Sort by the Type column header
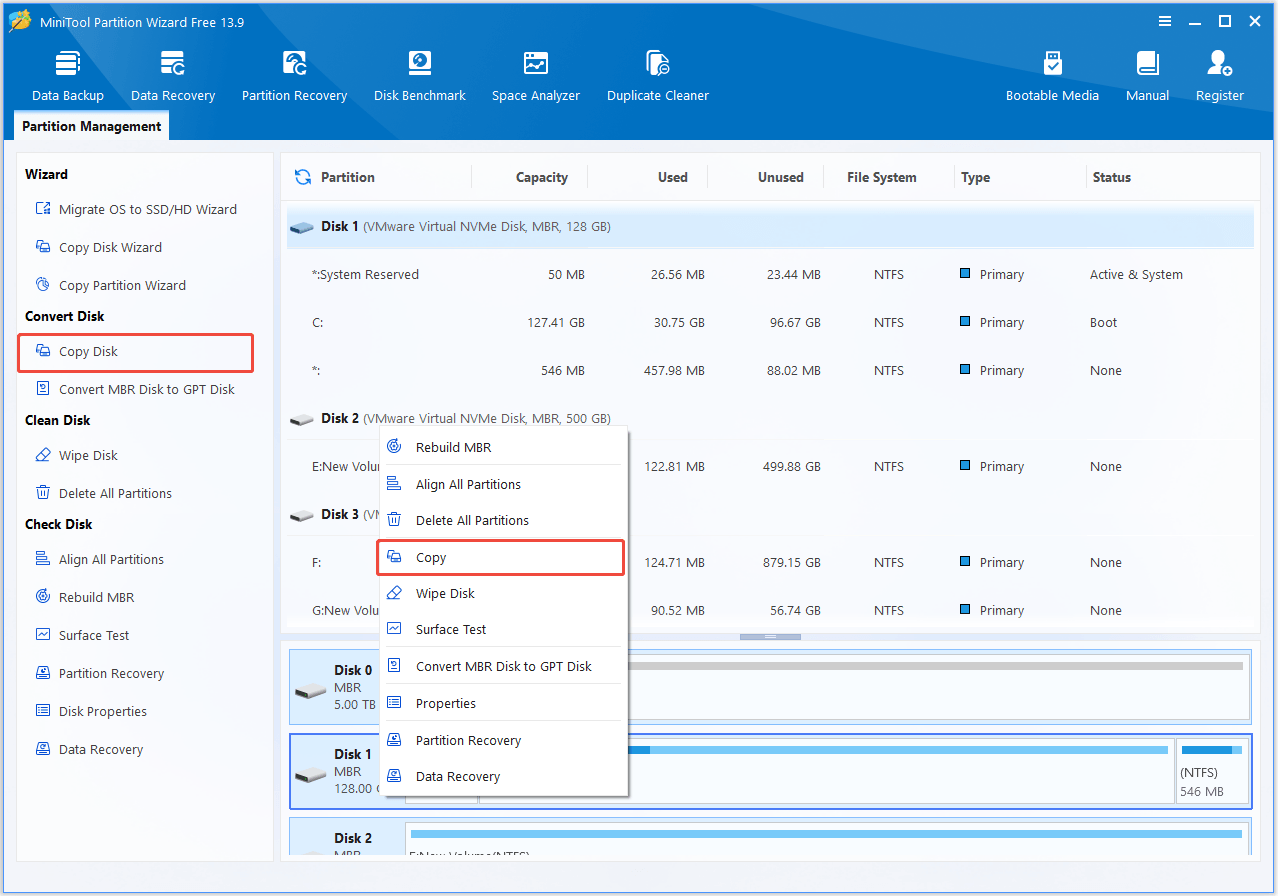1278x896 pixels. coord(975,177)
